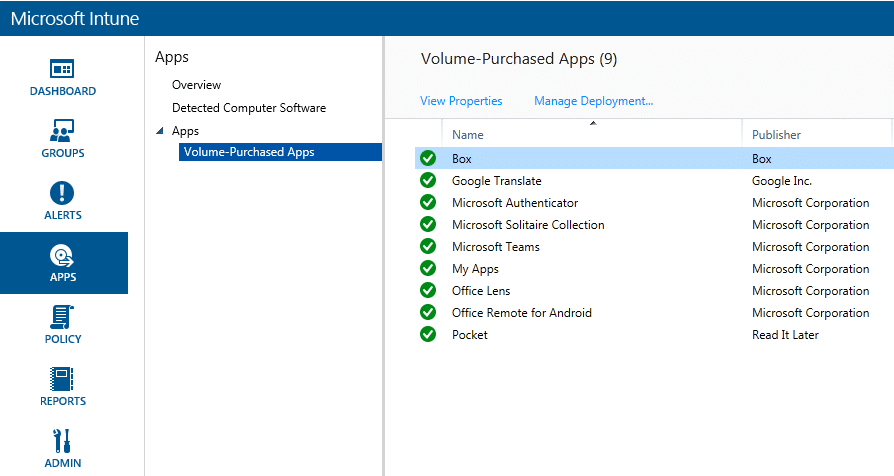Viewport: 894px width, 476px height.
Task: Open the Overview page
Action: click(196, 85)
